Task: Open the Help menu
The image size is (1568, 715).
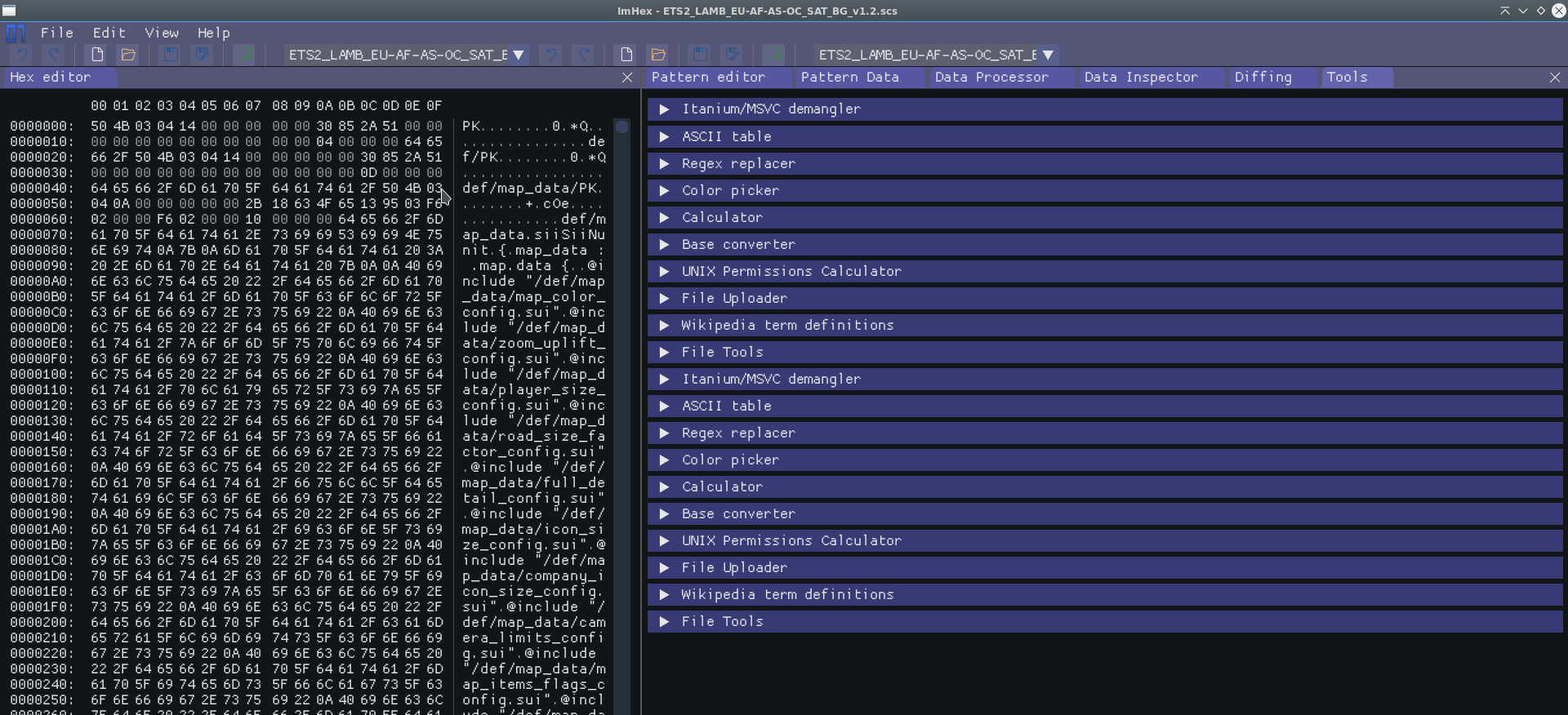Action: [x=214, y=33]
